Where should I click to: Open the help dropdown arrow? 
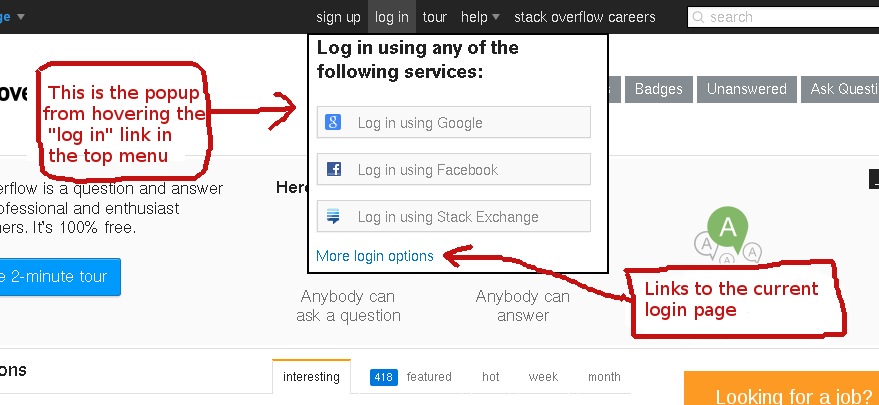pyautogui.click(x=496, y=17)
